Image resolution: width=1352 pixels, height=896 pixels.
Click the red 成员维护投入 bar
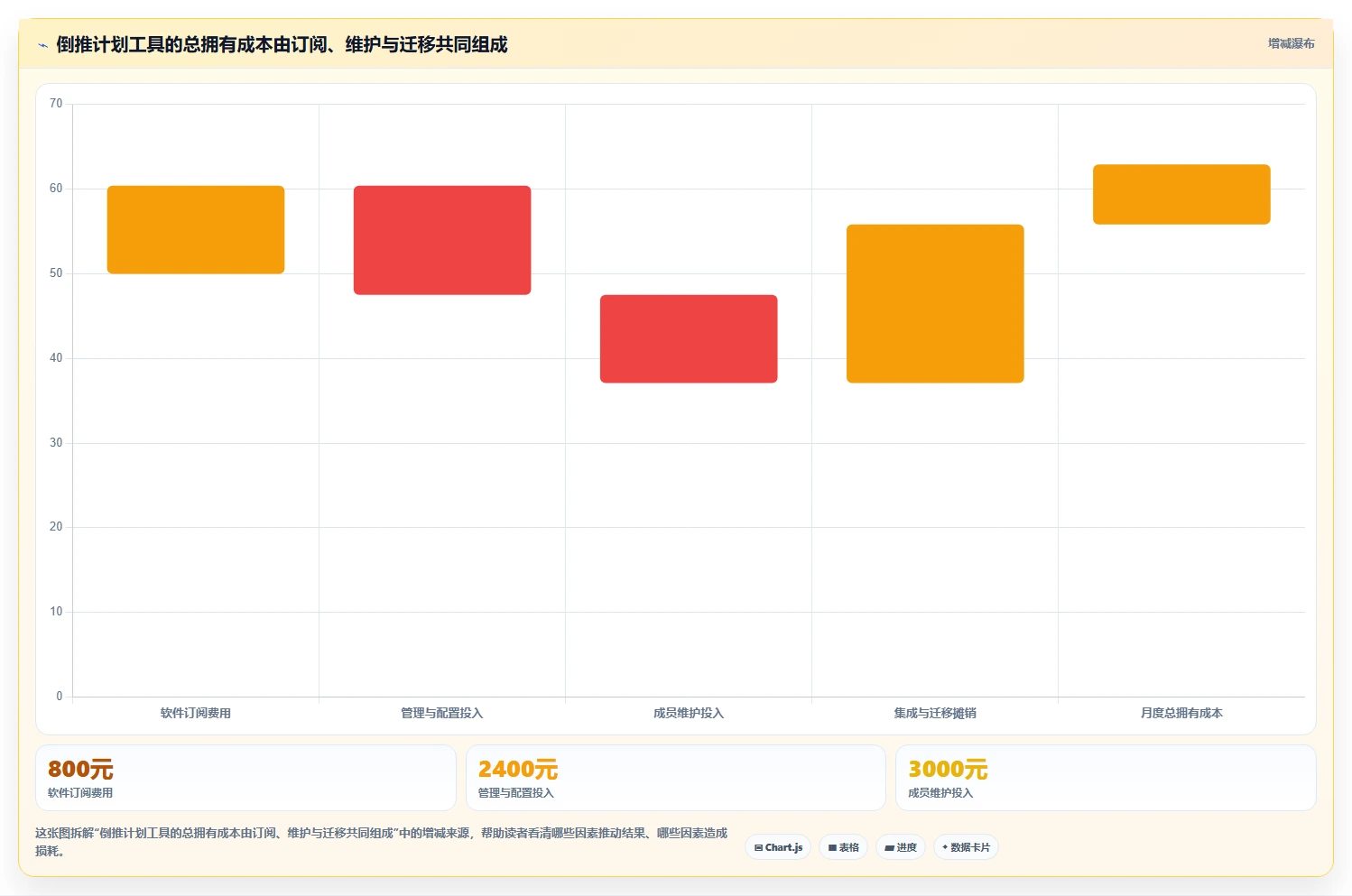(x=689, y=339)
